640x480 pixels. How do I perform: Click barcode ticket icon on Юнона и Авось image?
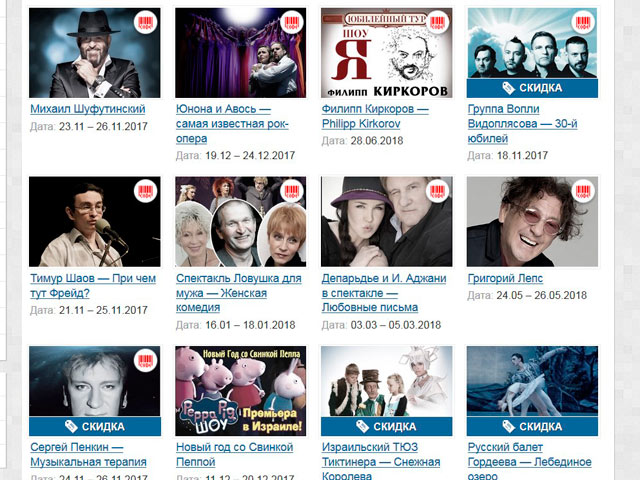click(x=292, y=22)
